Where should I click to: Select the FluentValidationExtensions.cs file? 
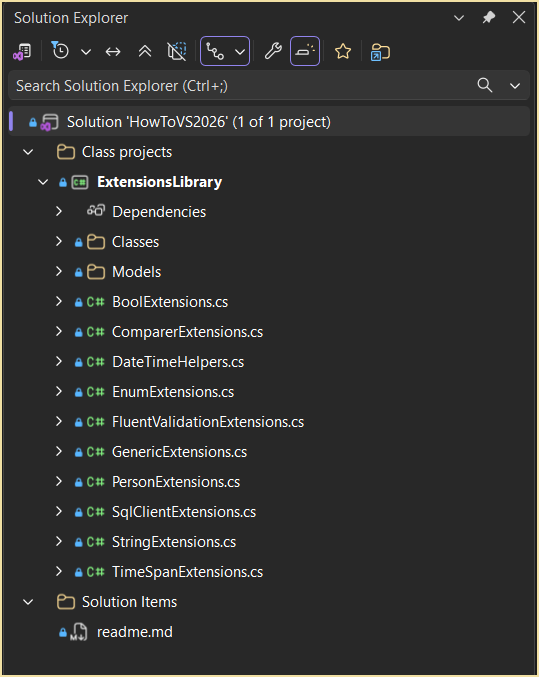(208, 422)
